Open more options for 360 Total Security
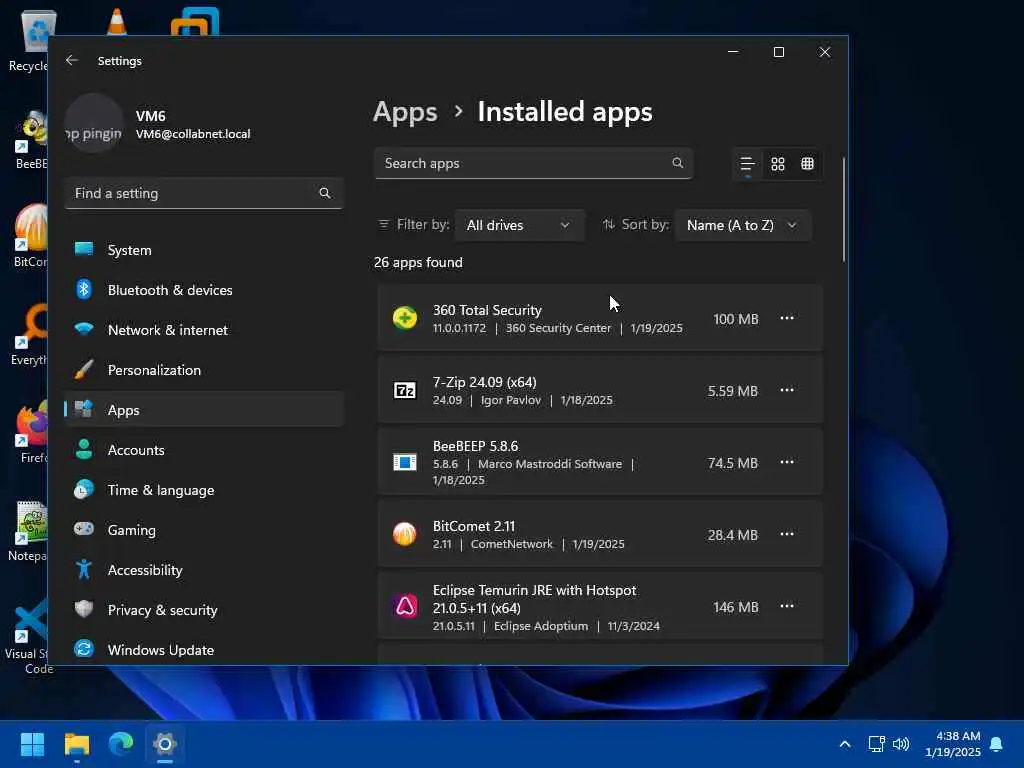The height and width of the screenshot is (768, 1024). (x=787, y=318)
